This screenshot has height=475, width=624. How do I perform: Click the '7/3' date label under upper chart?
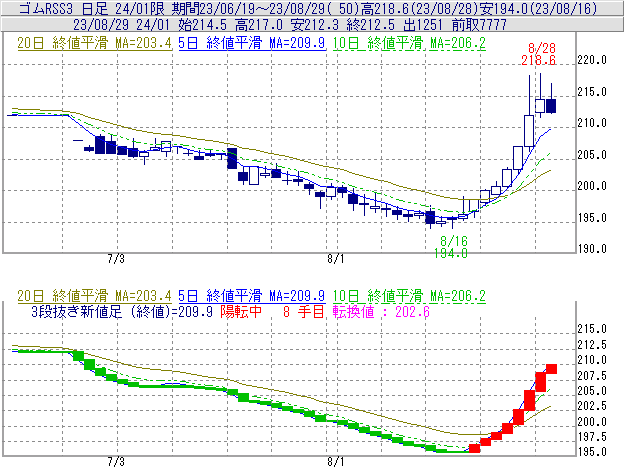pos(116,259)
